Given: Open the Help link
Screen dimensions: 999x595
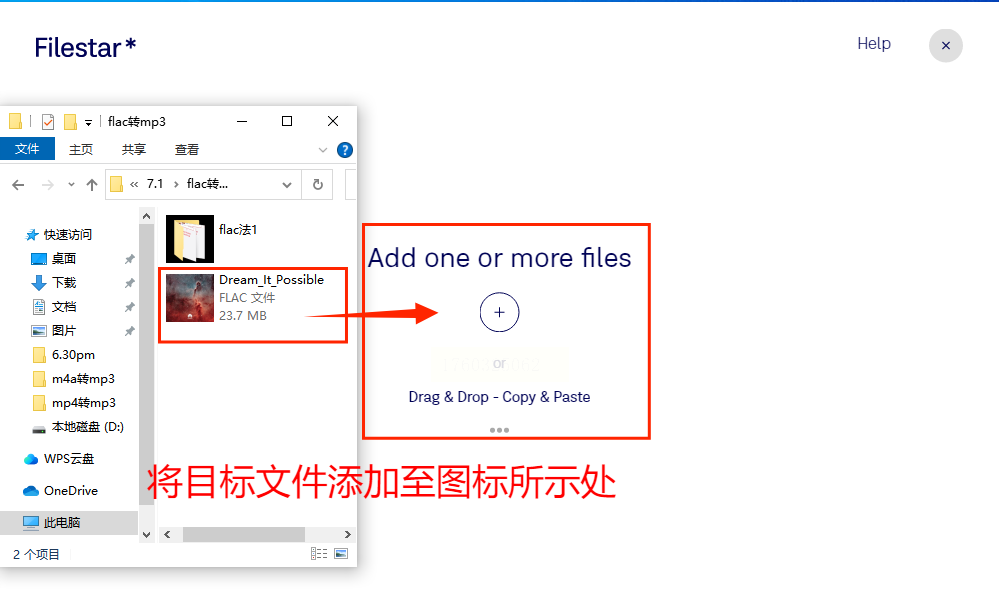Looking at the screenshot, I should (x=873, y=43).
